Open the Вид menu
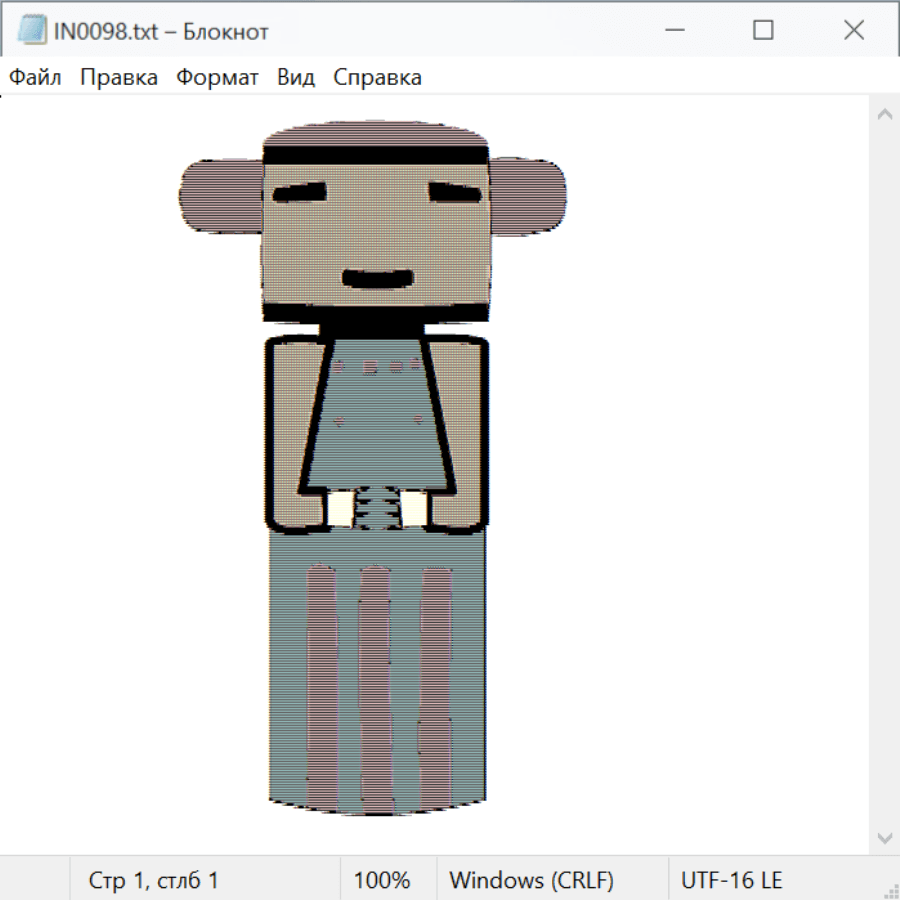Image resolution: width=900 pixels, height=900 pixels. [296, 77]
